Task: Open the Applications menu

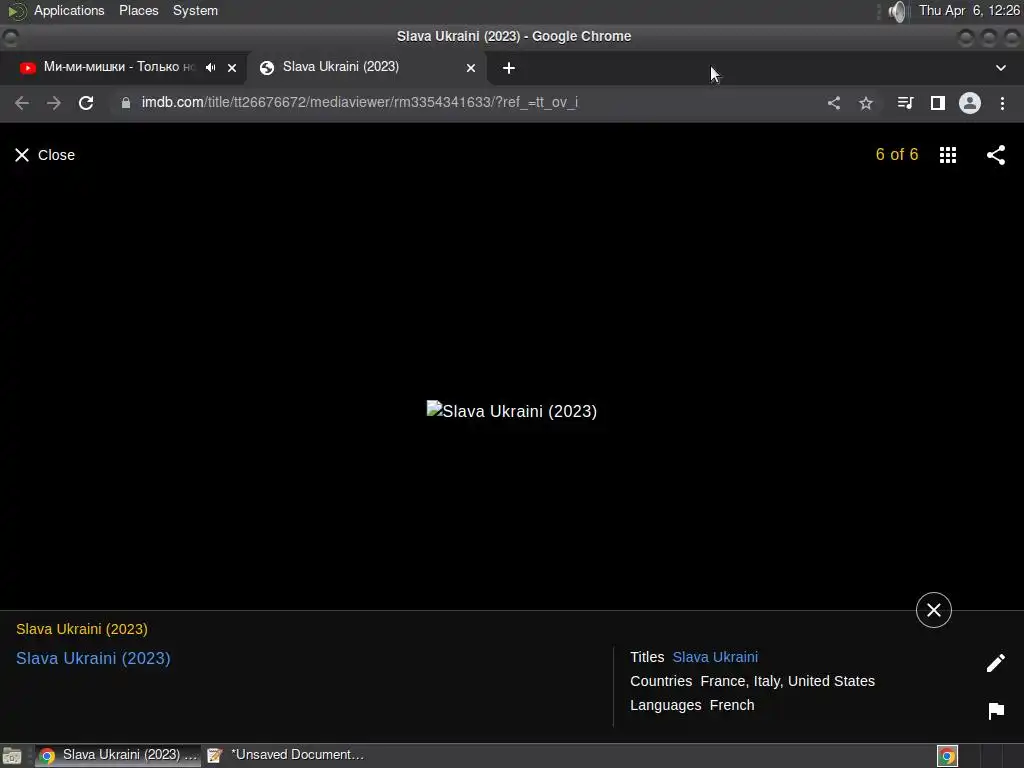Action: pos(69,10)
